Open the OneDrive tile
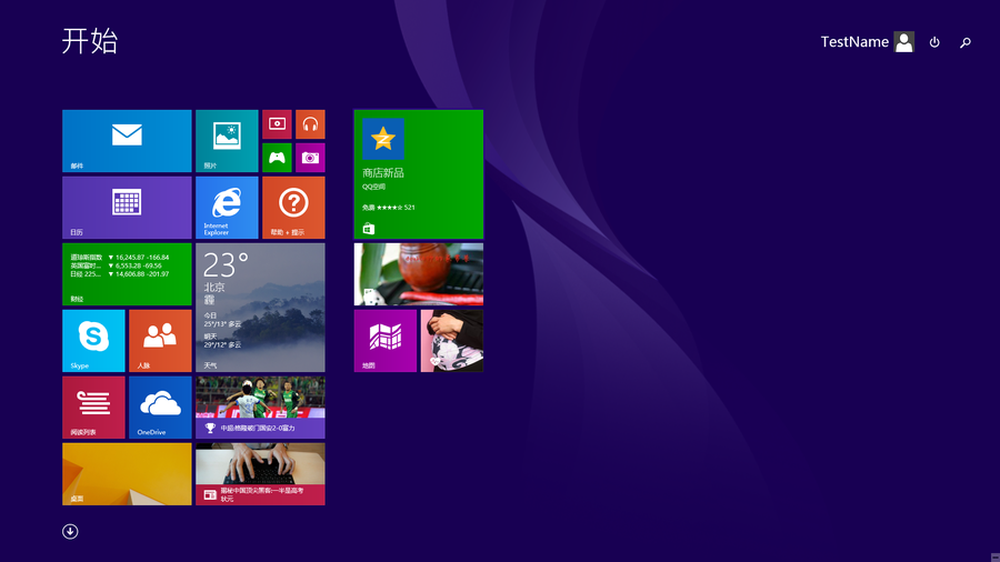This screenshot has height=562, width=1000. pyautogui.click(x=160, y=408)
